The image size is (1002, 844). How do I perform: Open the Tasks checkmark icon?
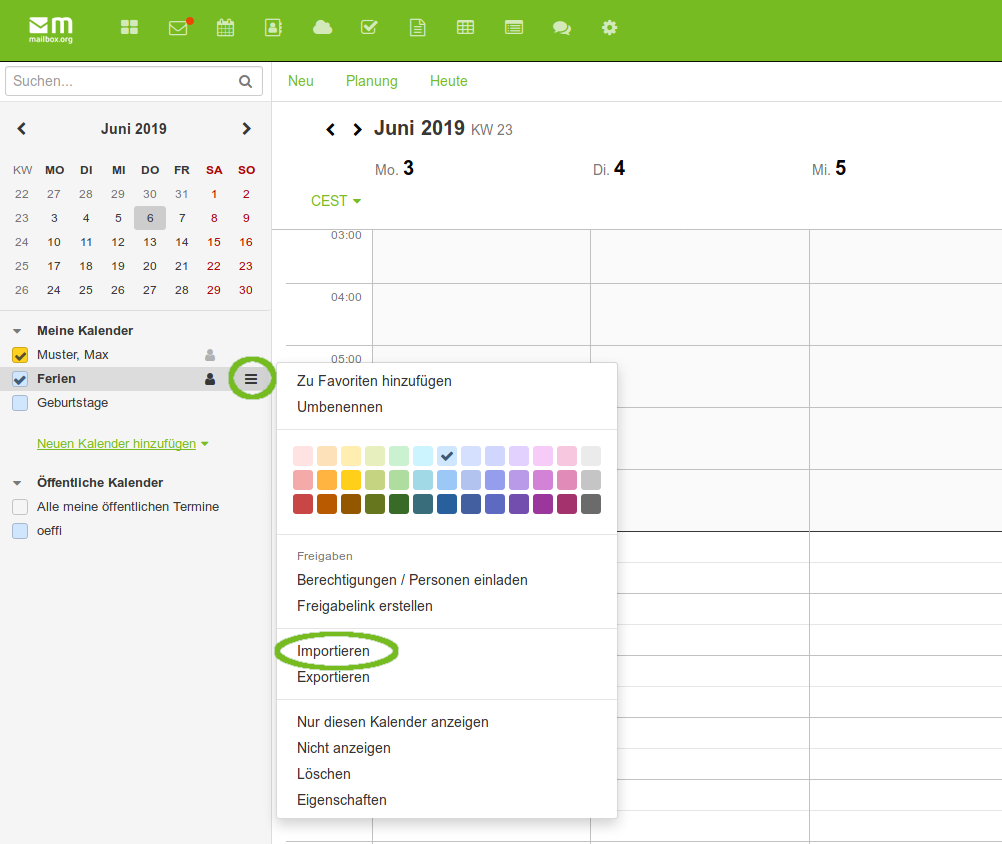[369, 27]
